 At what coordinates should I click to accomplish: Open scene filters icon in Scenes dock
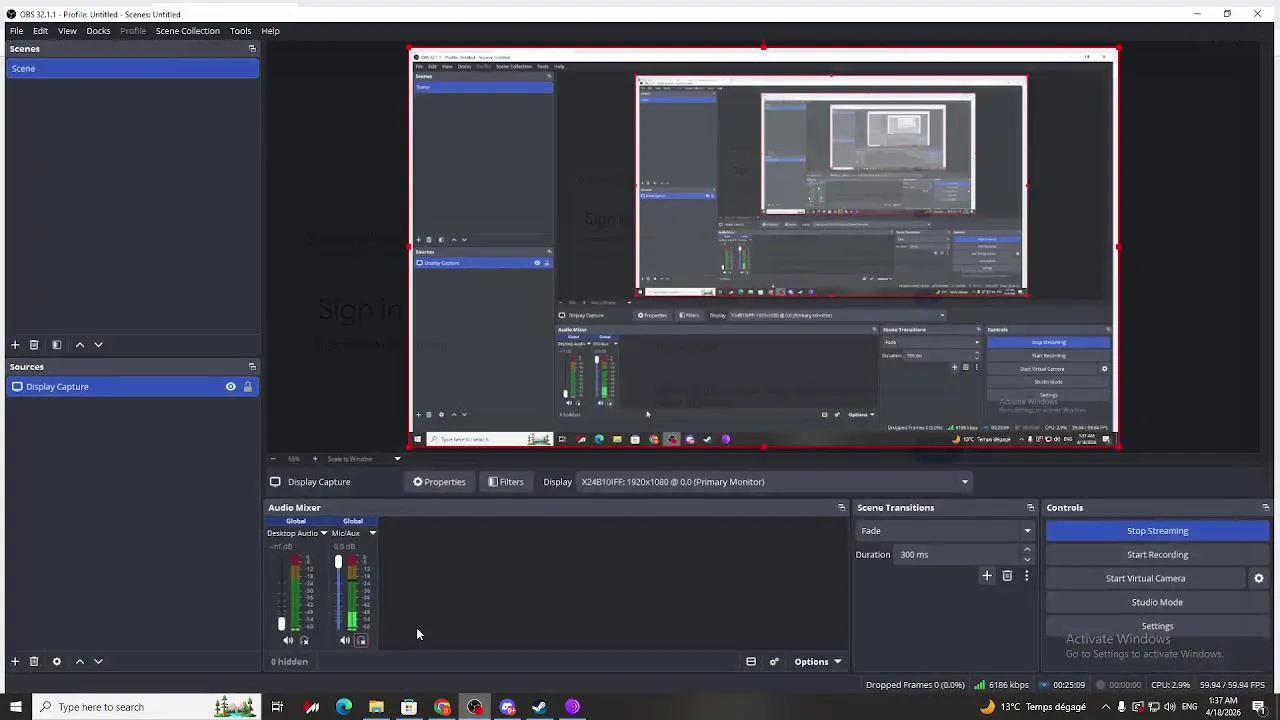coord(57,345)
